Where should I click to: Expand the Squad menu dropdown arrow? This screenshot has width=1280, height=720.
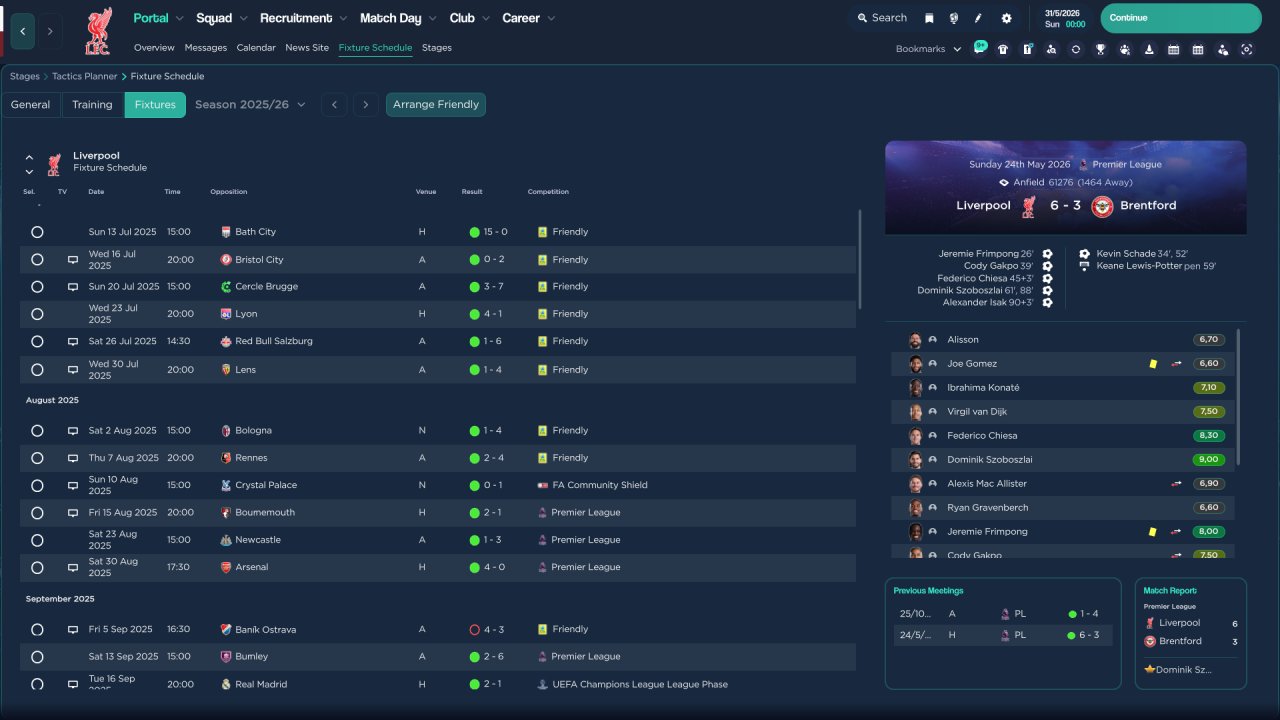coord(243,19)
